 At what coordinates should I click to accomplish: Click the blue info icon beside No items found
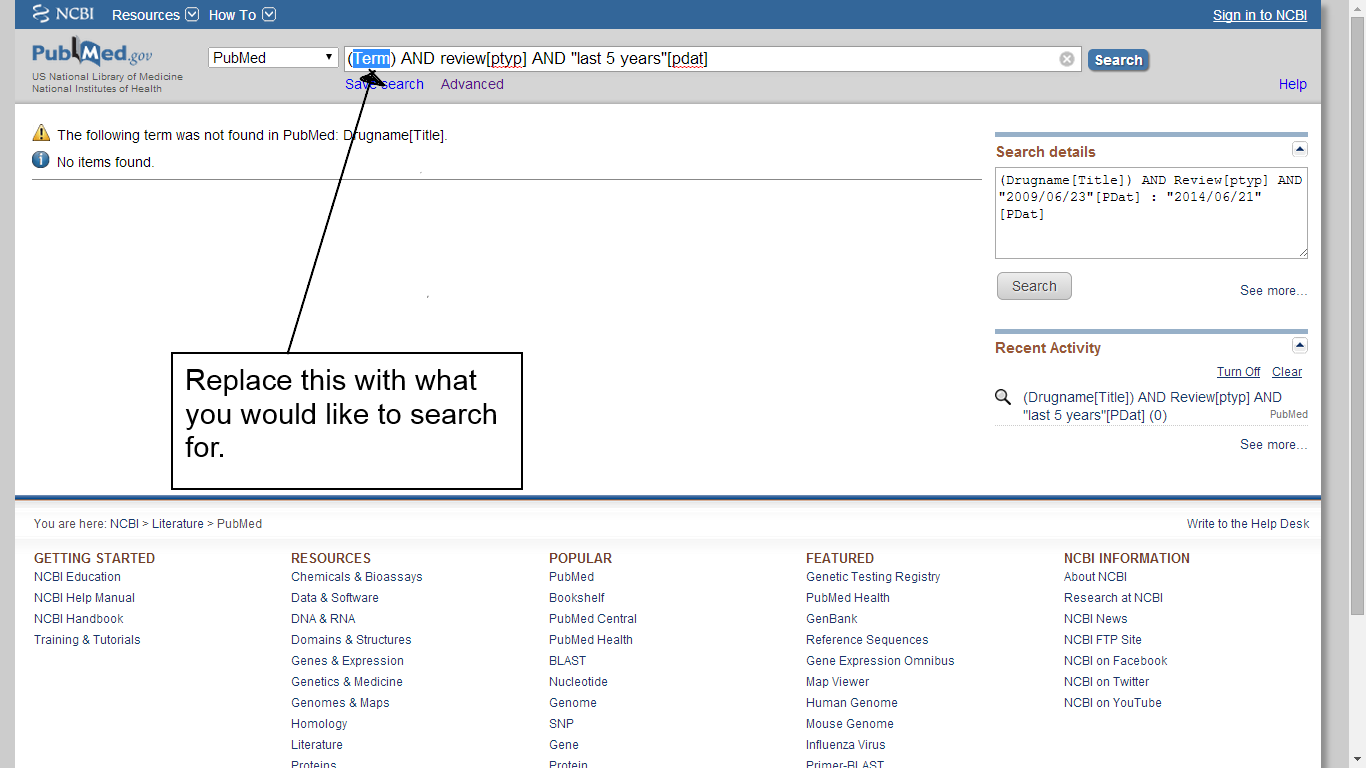click(x=41, y=160)
